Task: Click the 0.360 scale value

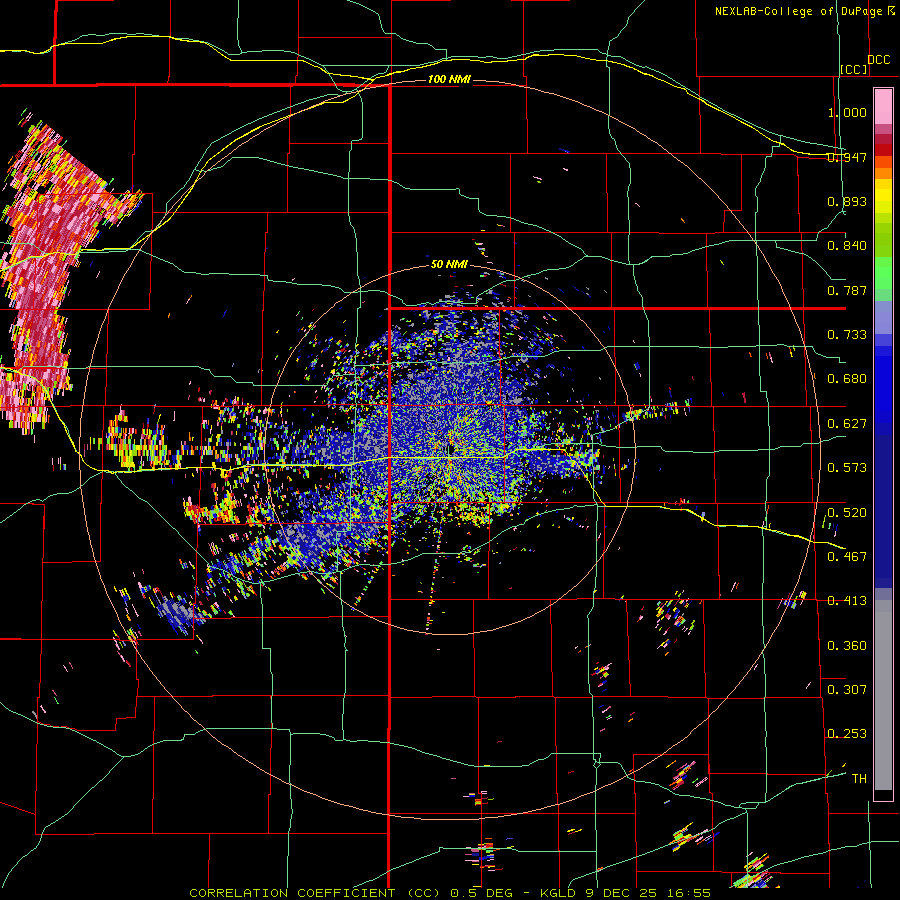Action: click(847, 646)
